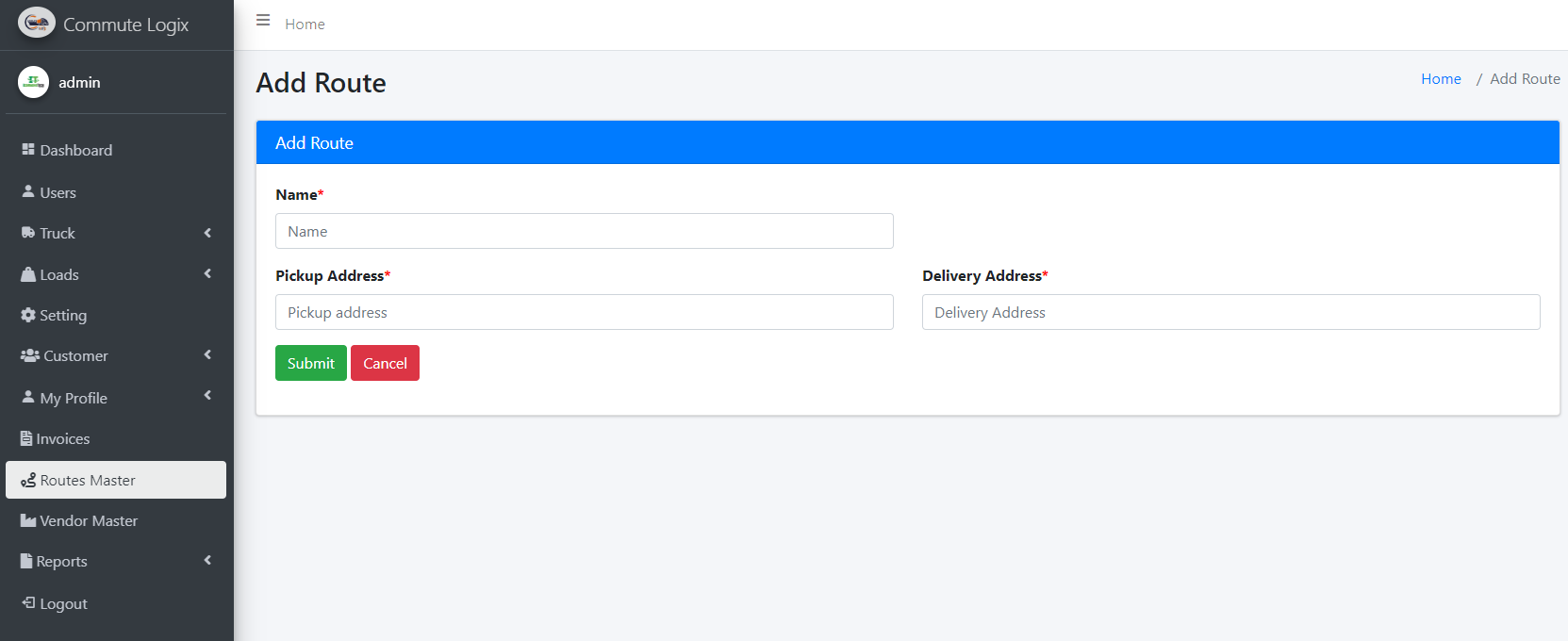Image resolution: width=1568 pixels, height=641 pixels.
Task: Open the Home item in top navbar
Action: [305, 25]
